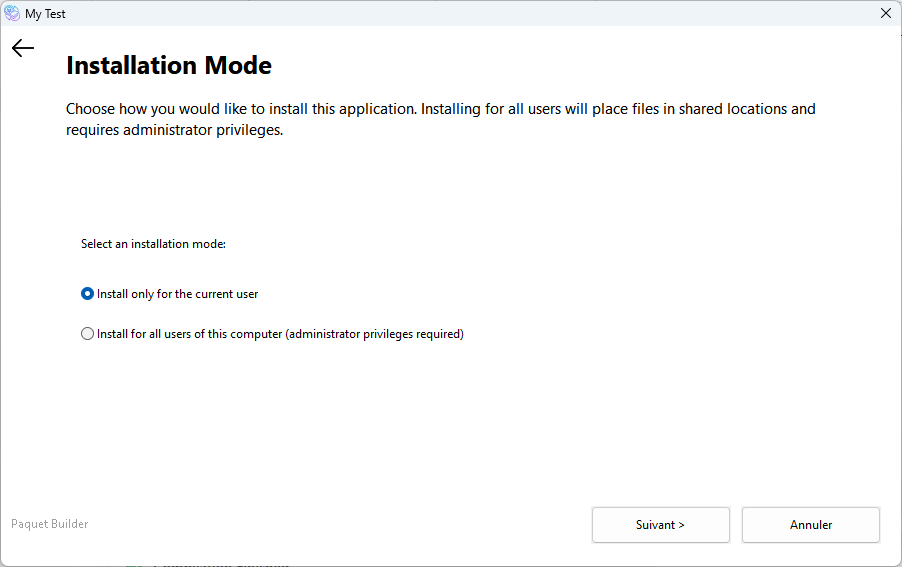Screen dimensions: 902x567
Task: Close the My Test installer window
Action: [885, 13]
